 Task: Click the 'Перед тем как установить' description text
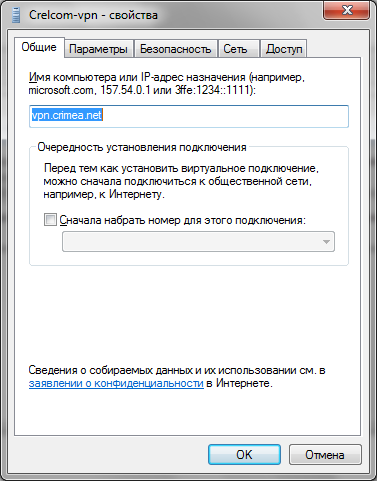tap(181, 181)
